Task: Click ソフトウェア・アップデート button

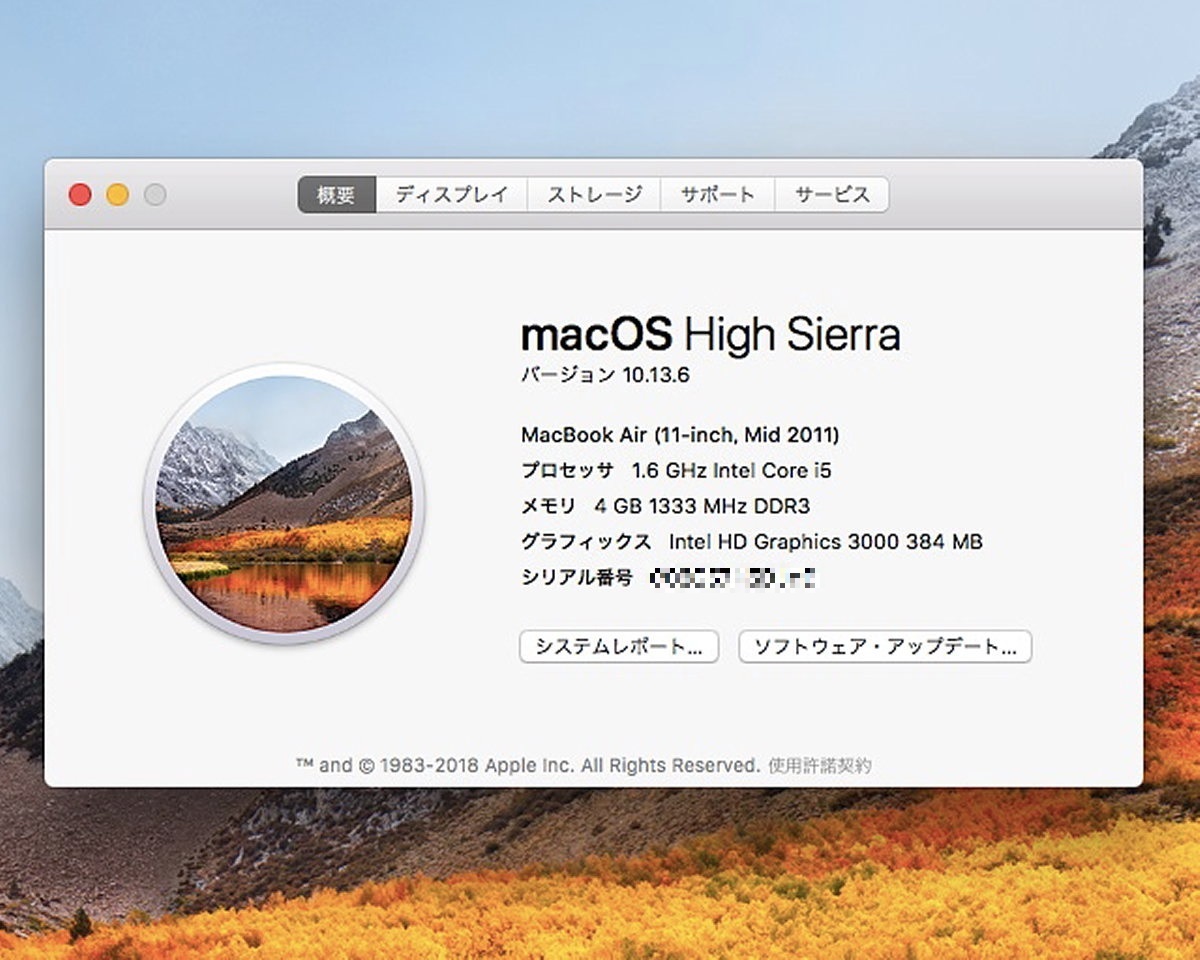Action: 885,646
